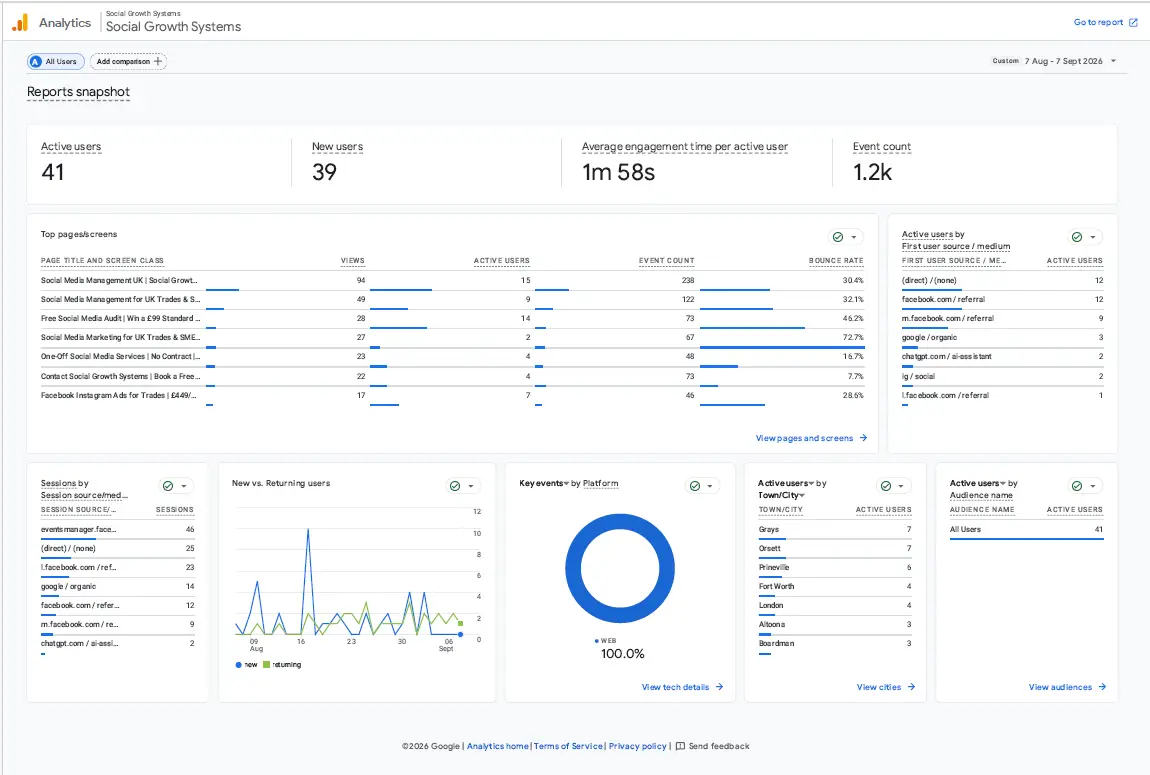Screen dimensions: 1150x775
Task: Click the 'Grays' town row
Action: pos(835,529)
